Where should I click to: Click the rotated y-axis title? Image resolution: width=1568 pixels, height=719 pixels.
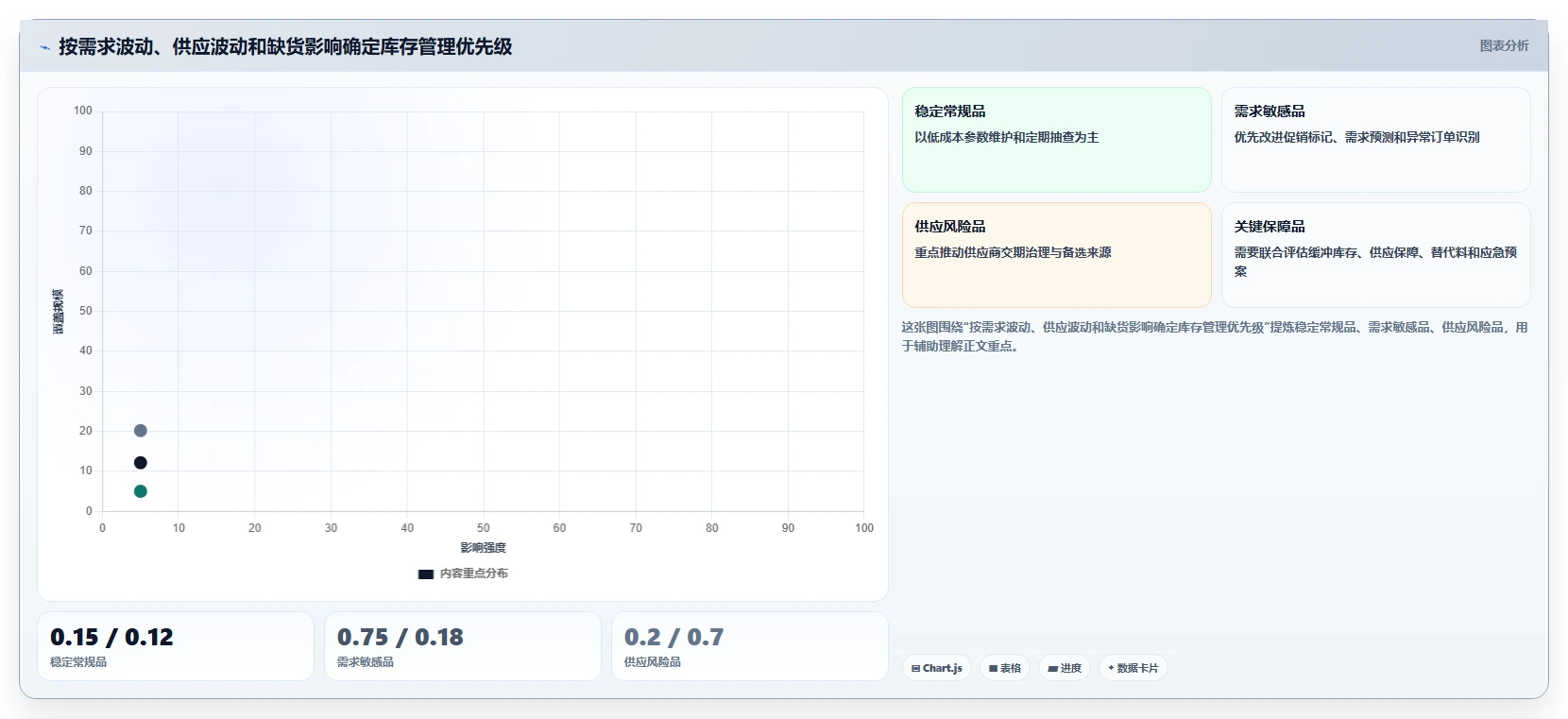click(59, 312)
